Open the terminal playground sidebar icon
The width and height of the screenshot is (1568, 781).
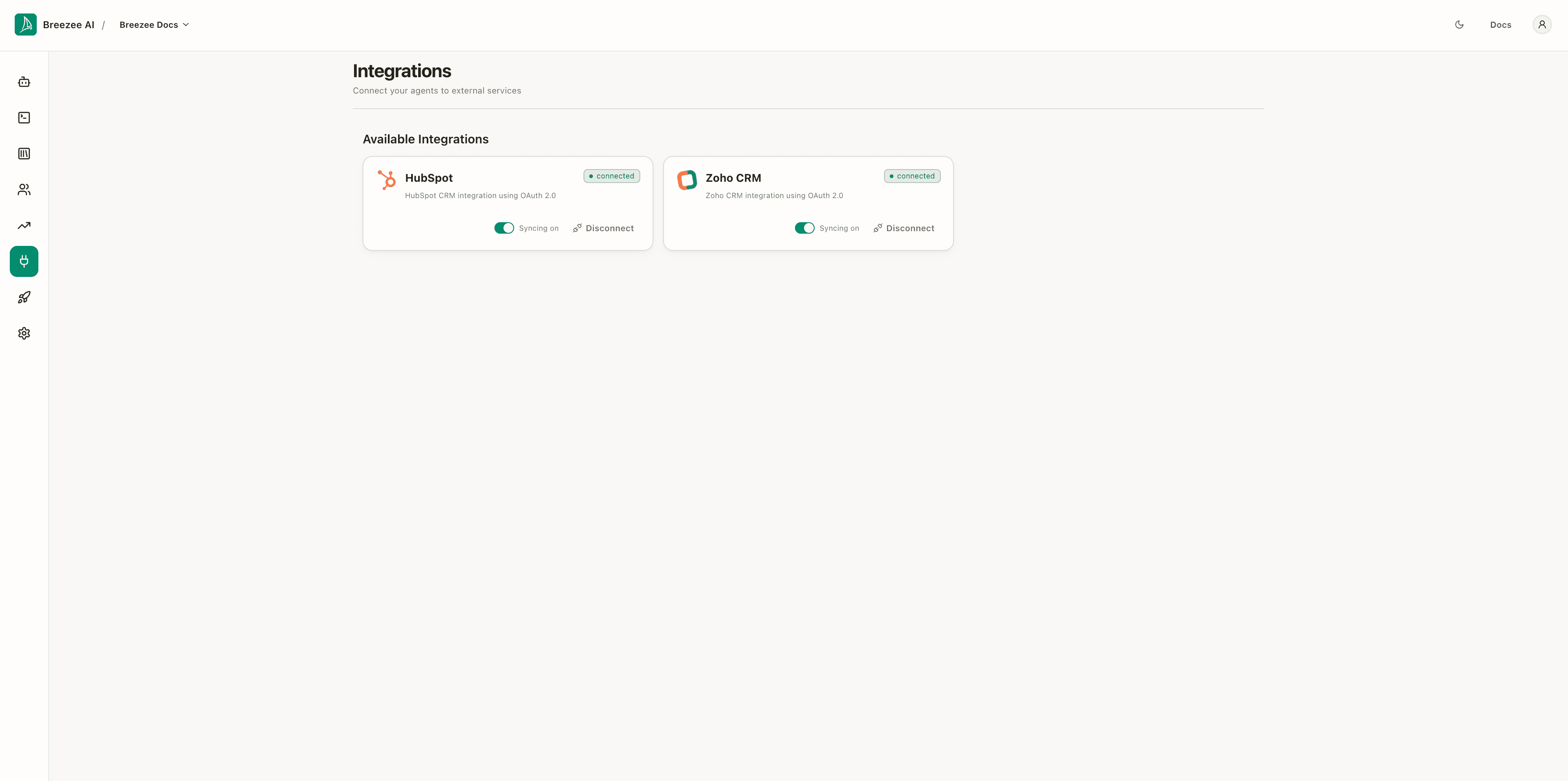(x=24, y=118)
